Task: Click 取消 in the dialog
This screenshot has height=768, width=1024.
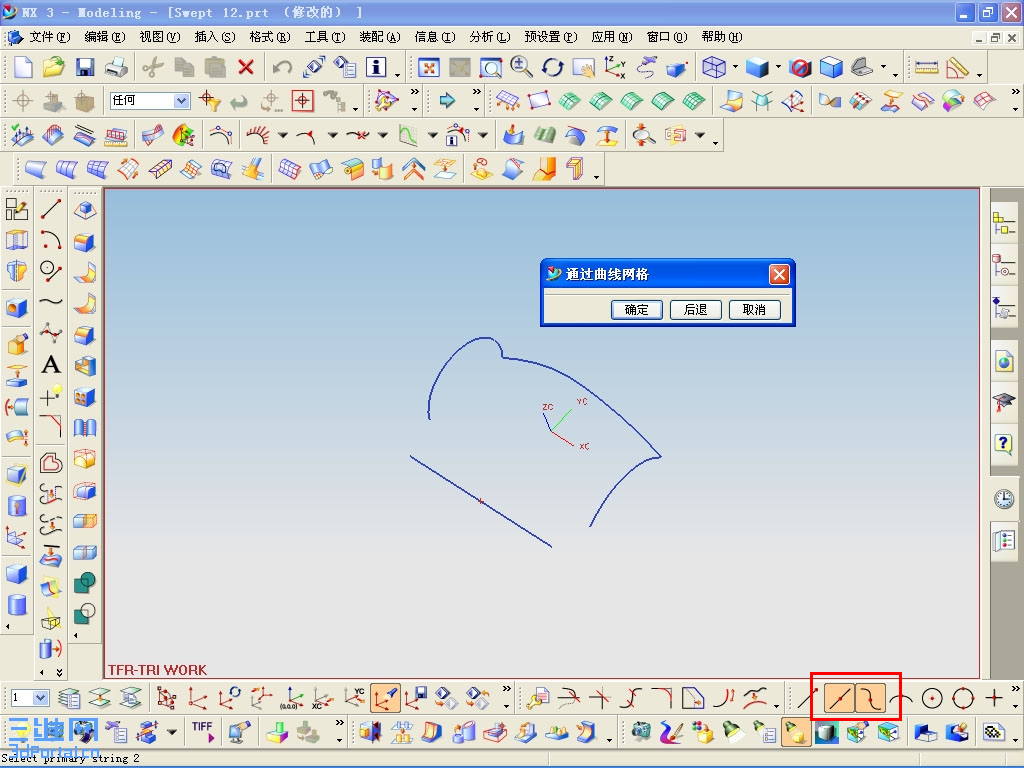Action: [754, 310]
